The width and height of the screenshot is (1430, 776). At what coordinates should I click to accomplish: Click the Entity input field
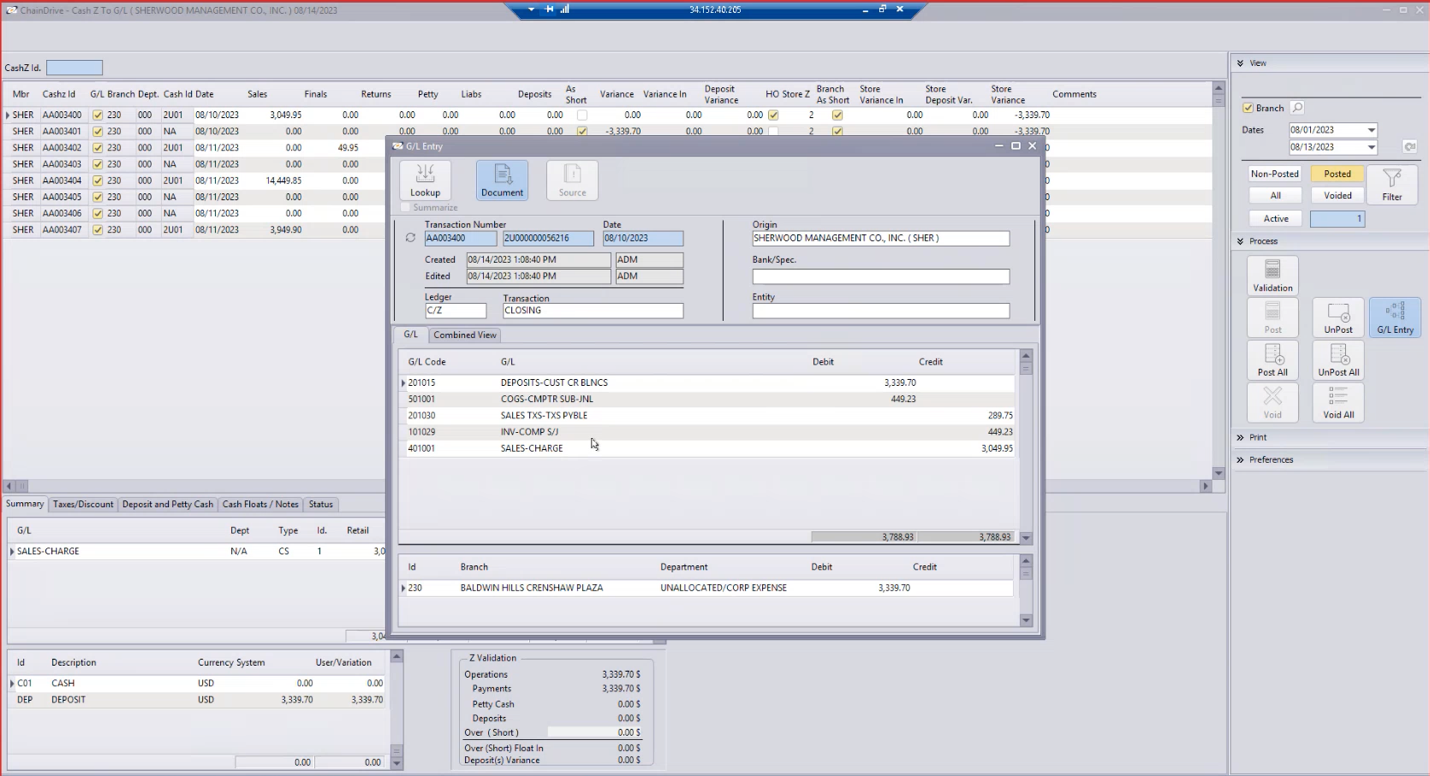point(881,311)
